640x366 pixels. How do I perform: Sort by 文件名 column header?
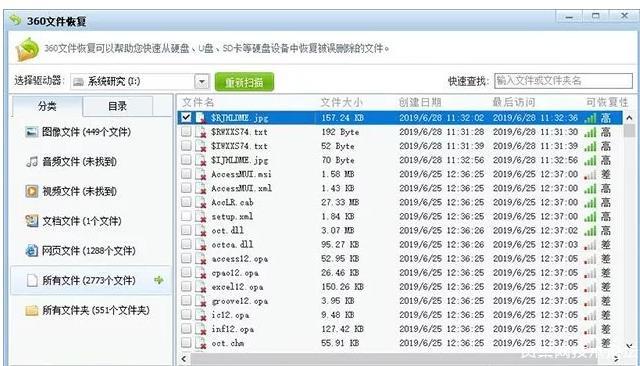[x=198, y=102]
